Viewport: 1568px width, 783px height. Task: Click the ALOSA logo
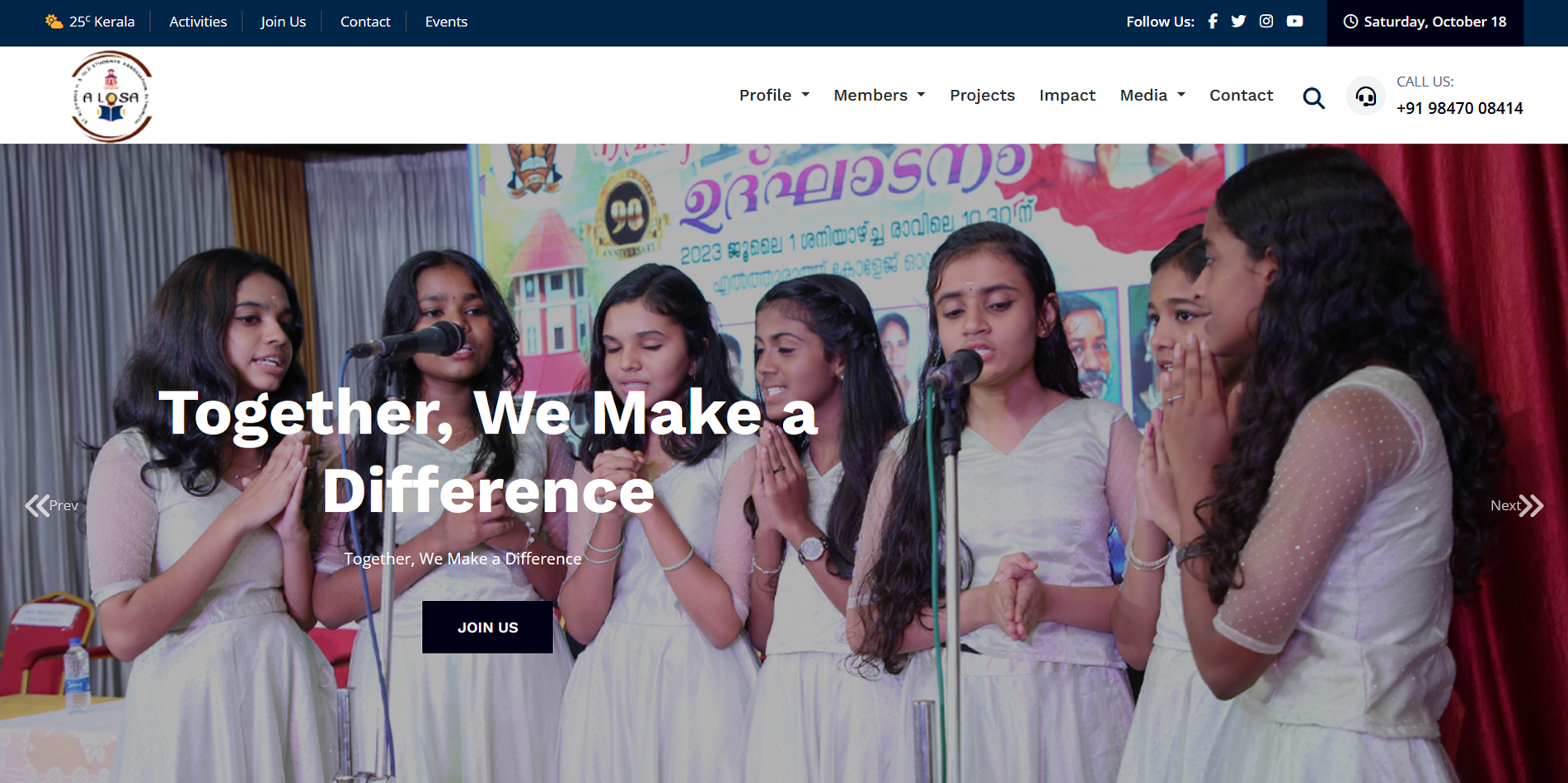(x=111, y=96)
